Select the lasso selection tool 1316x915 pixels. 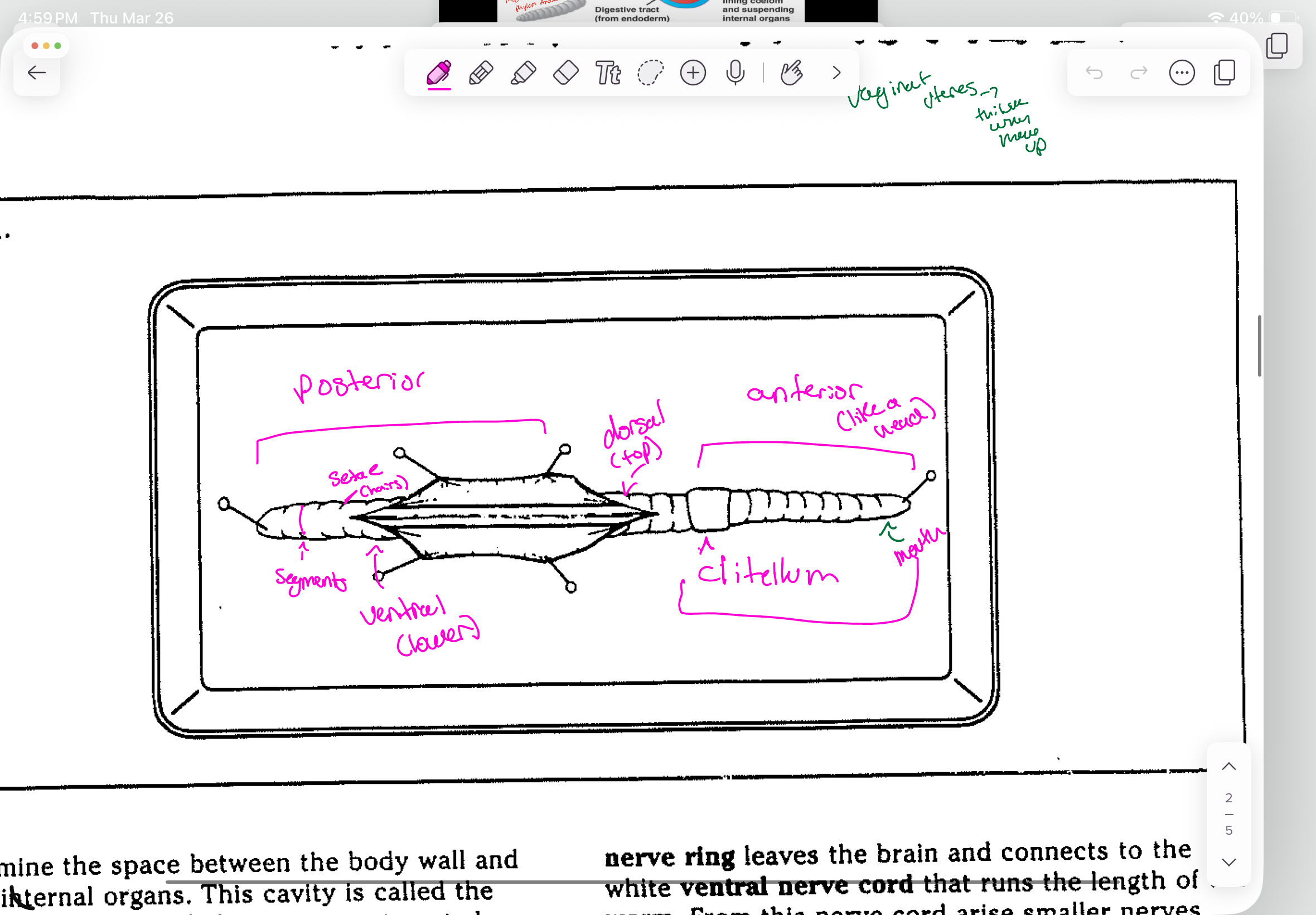(x=650, y=73)
